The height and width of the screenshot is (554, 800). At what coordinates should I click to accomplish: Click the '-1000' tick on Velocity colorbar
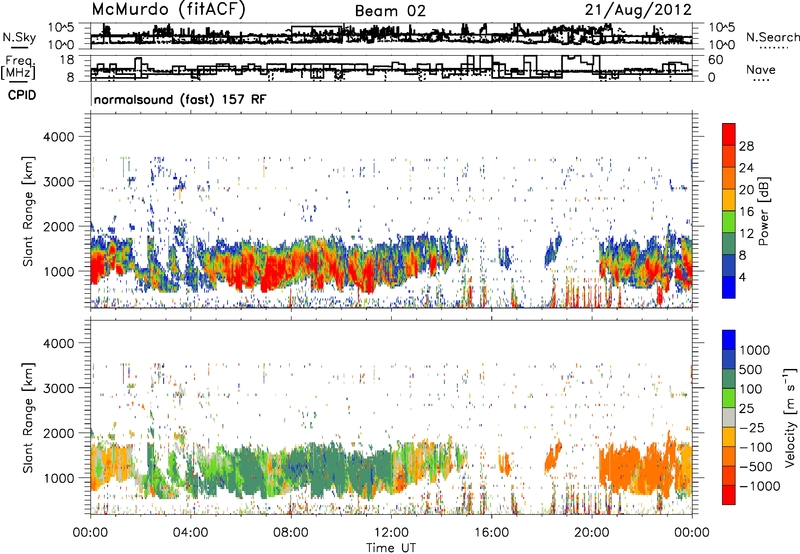759,486
